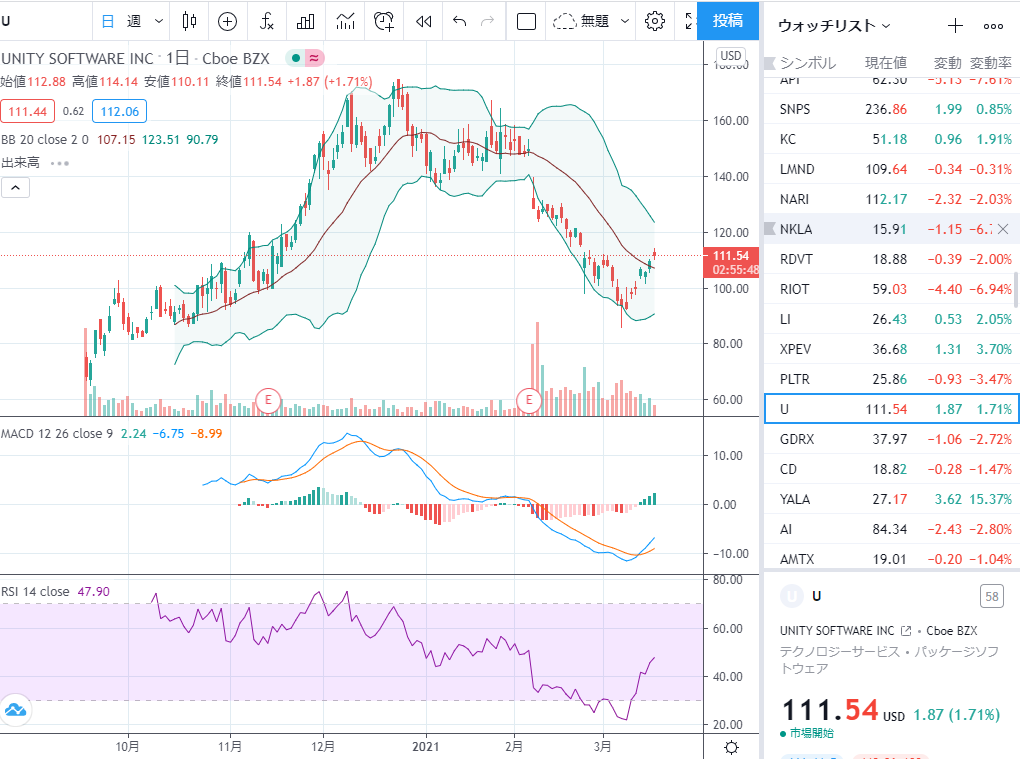Click the market status indicators next to Cboe BZX
The width and height of the screenshot is (1020, 759).
305,59
